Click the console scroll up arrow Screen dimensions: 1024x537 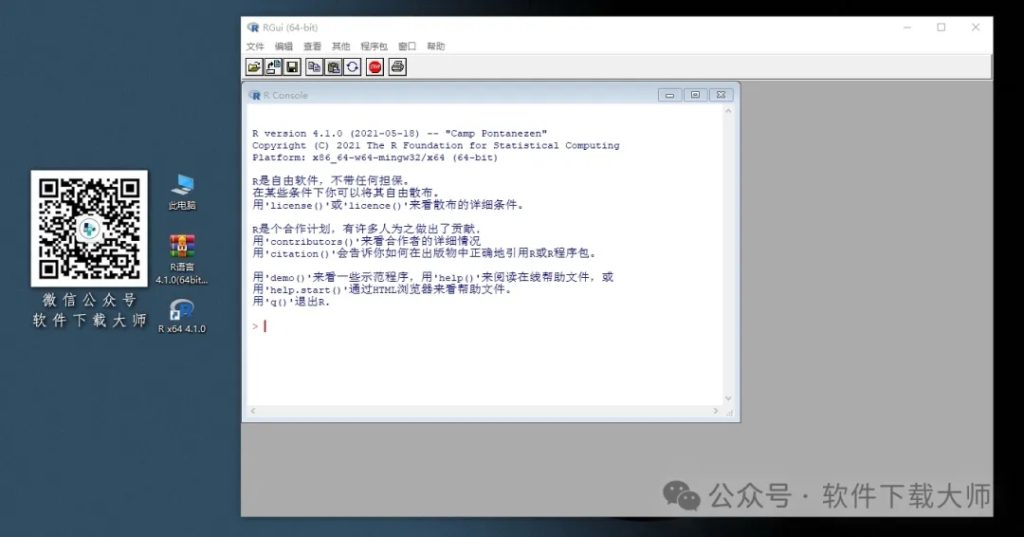[728, 112]
